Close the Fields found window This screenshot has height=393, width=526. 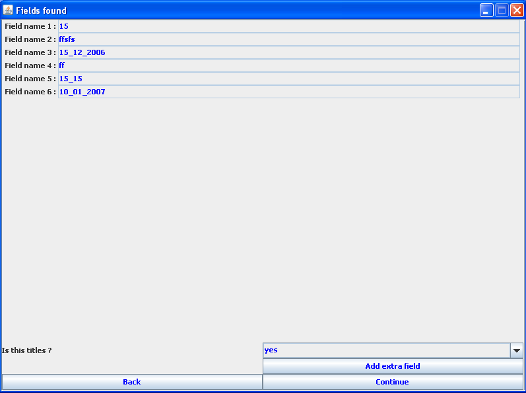[x=517, y=10]
